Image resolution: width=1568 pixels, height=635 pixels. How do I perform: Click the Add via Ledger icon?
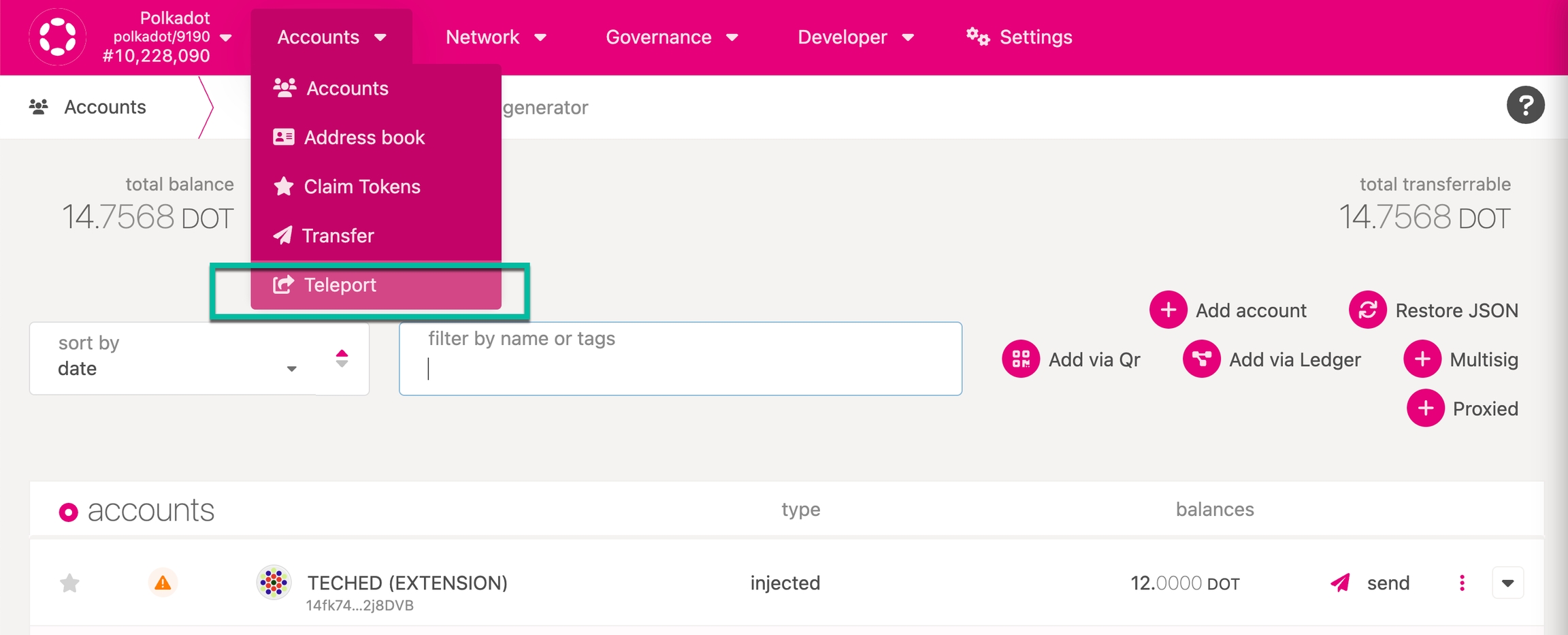coord(1201,359)
